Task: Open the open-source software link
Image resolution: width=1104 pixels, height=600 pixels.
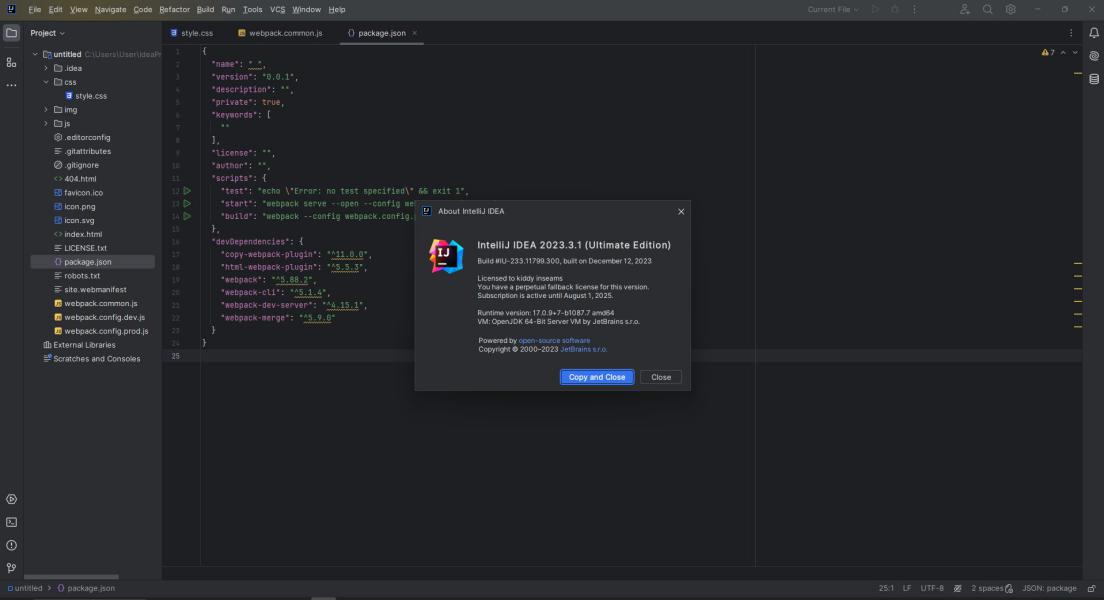Action: tap(554, 341)
